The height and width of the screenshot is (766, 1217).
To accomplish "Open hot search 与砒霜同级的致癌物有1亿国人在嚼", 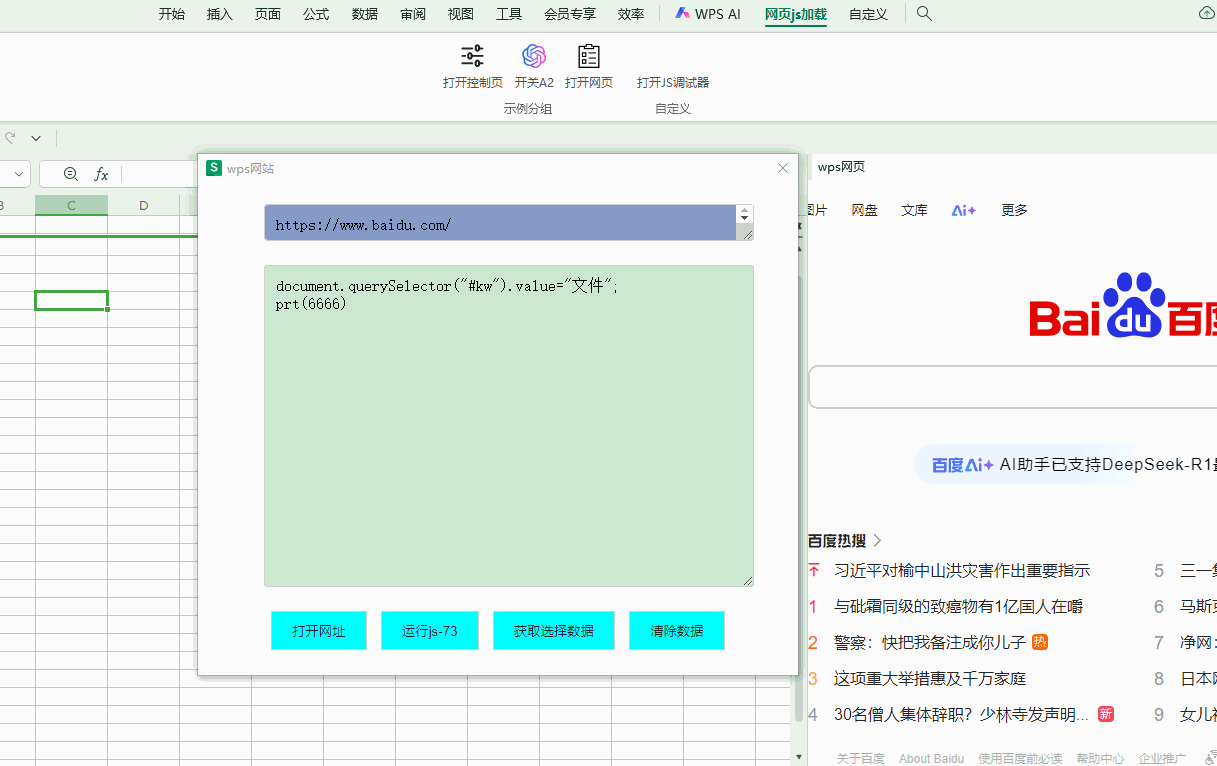I will point(958,607).
